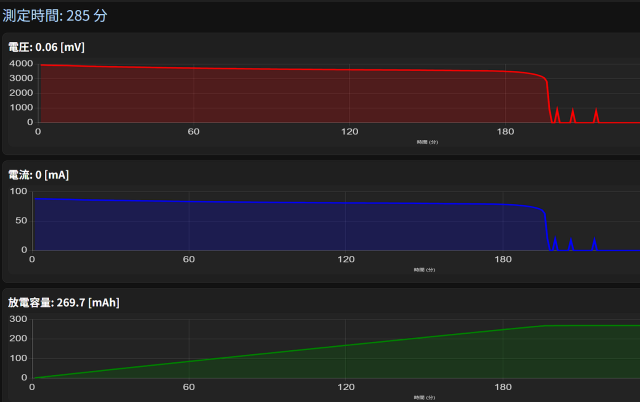Click the 100 label on current axis

(x=18, y=191)
